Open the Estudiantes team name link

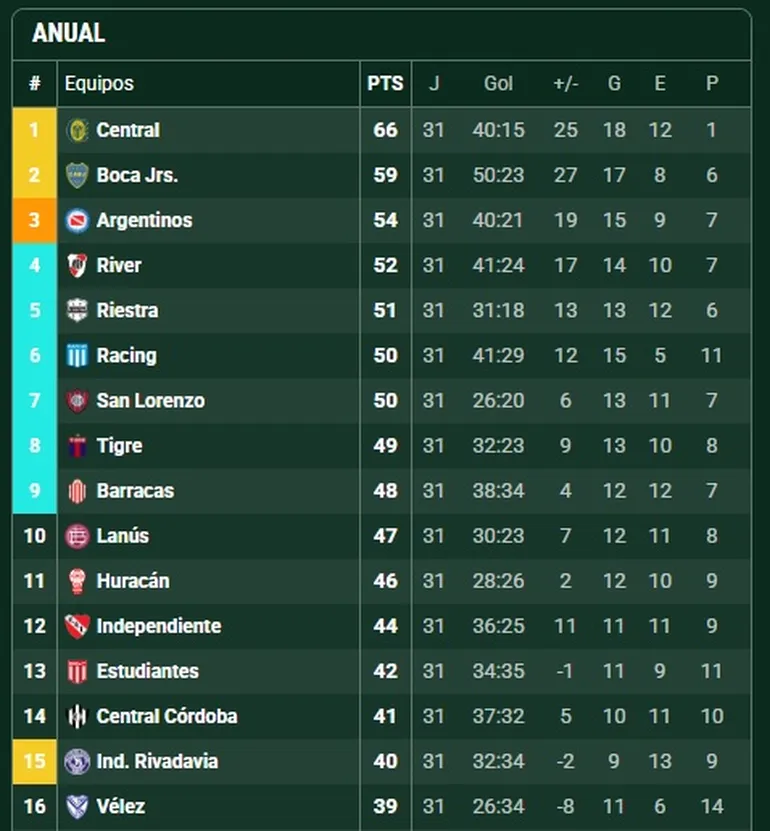coord(147,671)
